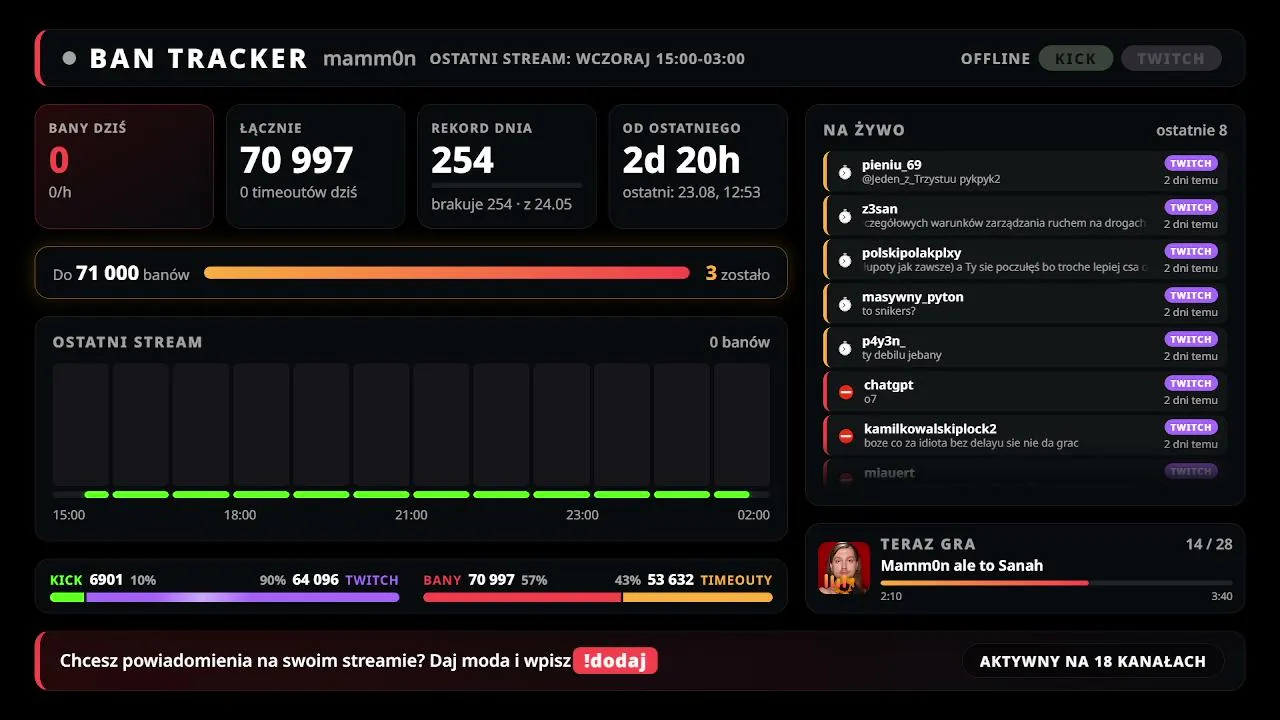Click the stopwatch icon beside polskipolakplxy
Screen dimensions: 1280x720
(x=845, y=260)
